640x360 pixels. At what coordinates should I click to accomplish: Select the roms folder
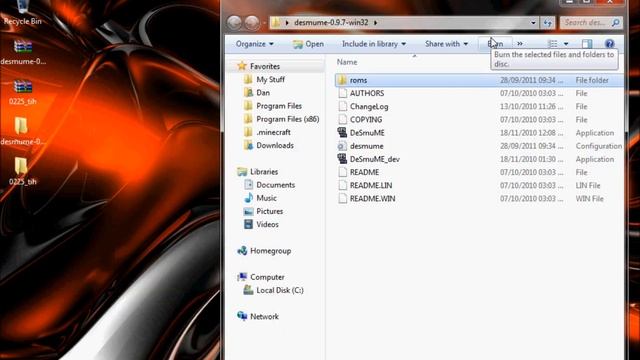[x=358, y=80]
